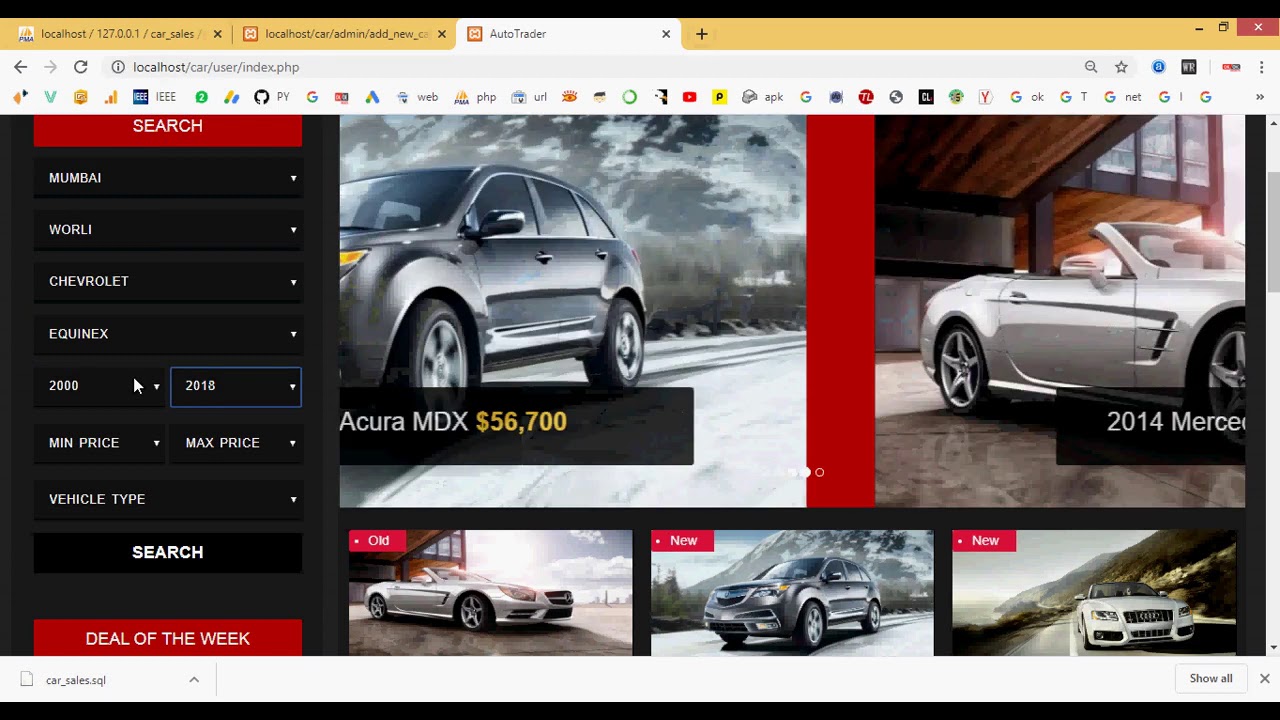This screenshot has width=1280, height=720.
Task: Open the apk bookmark
Action: click(763, 97)
